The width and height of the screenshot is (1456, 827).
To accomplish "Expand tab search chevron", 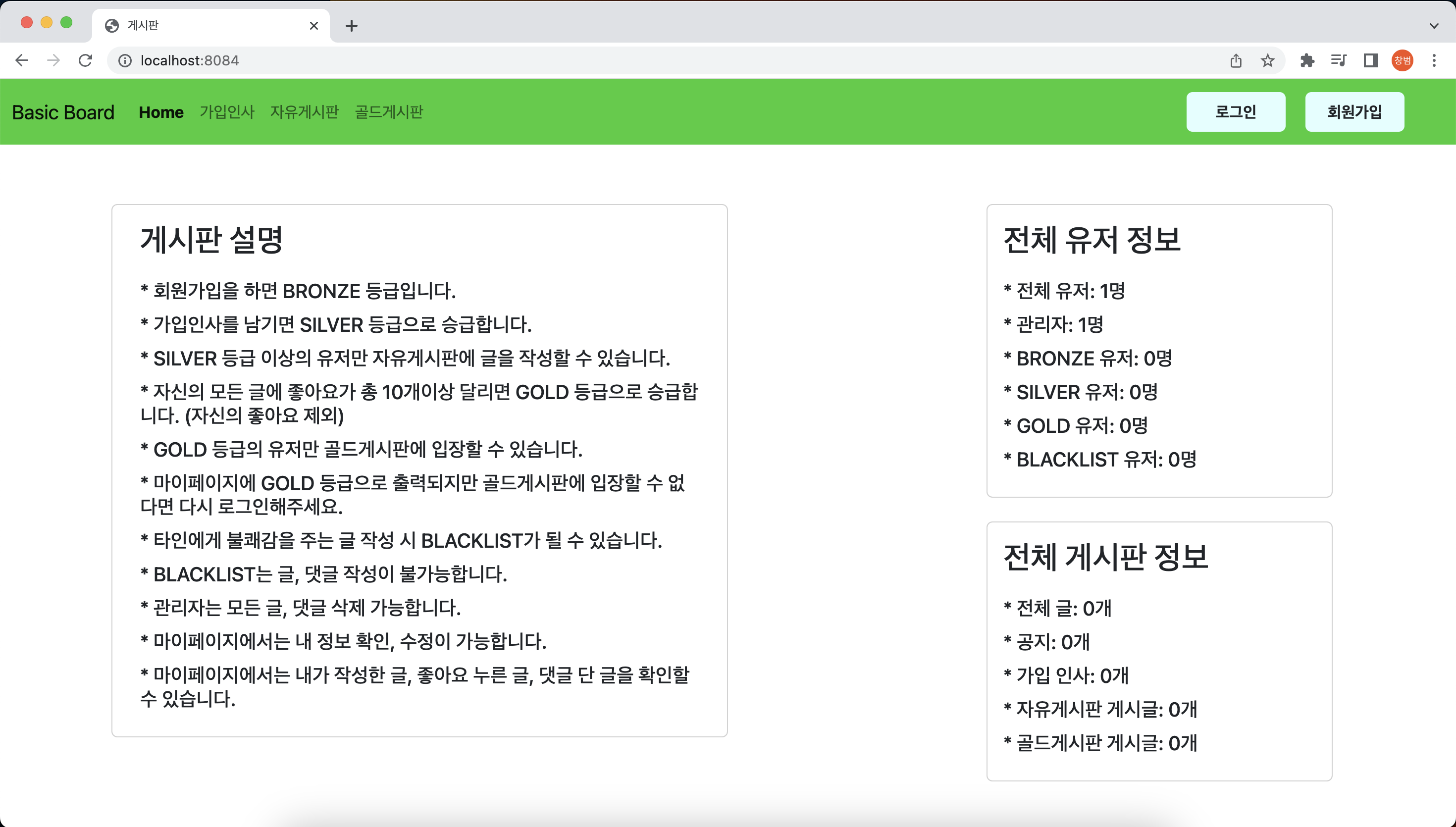I will [1434, 26].
